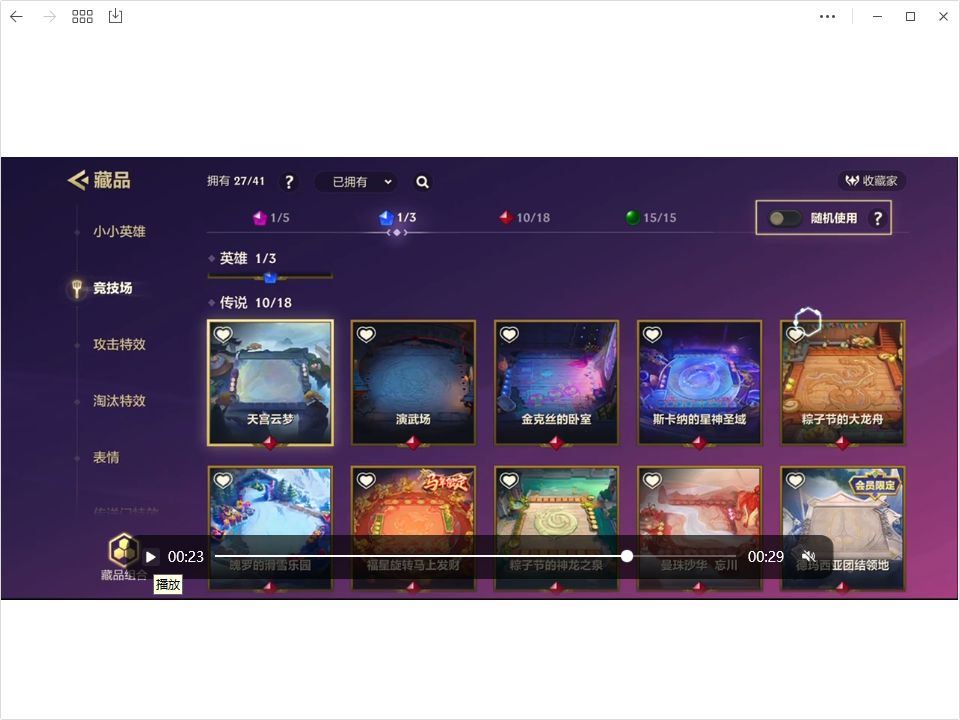Click the question mark next to 拥有 27/41

point(288,182)
